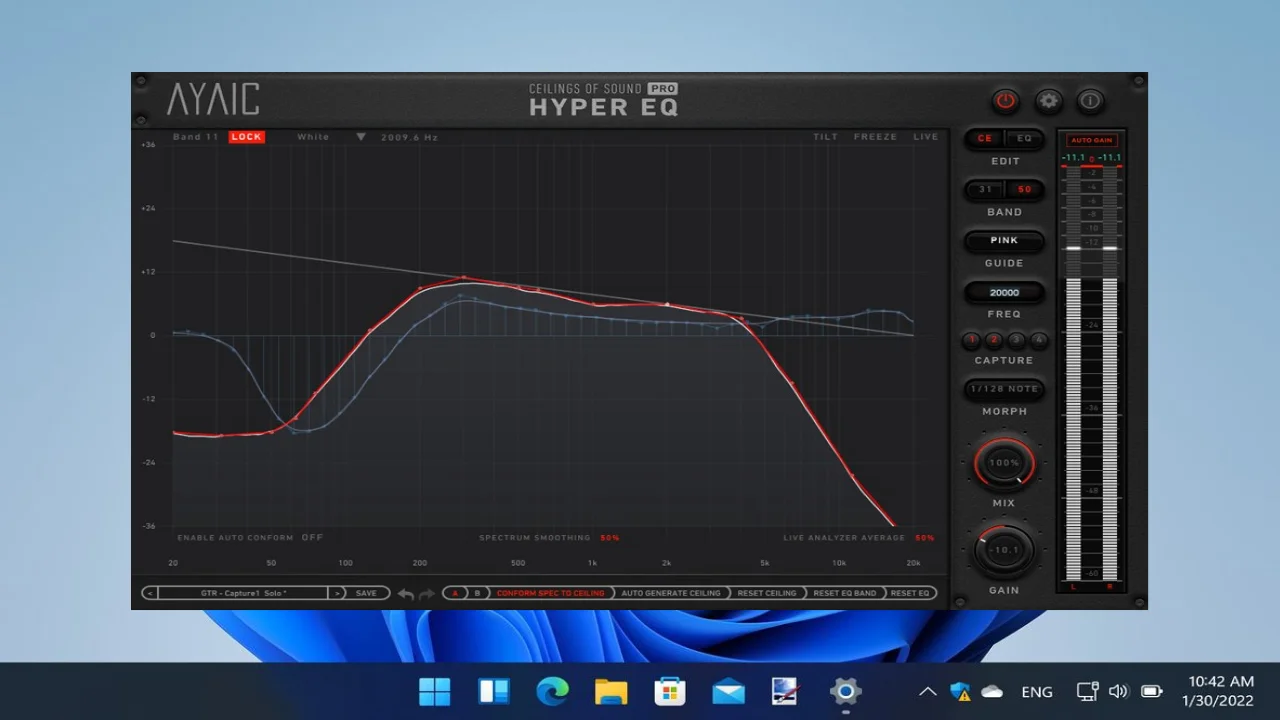Click CONFORM SPEC TO CEILING
This screenshot has height=720, width=1280.
tap(551, 593)
